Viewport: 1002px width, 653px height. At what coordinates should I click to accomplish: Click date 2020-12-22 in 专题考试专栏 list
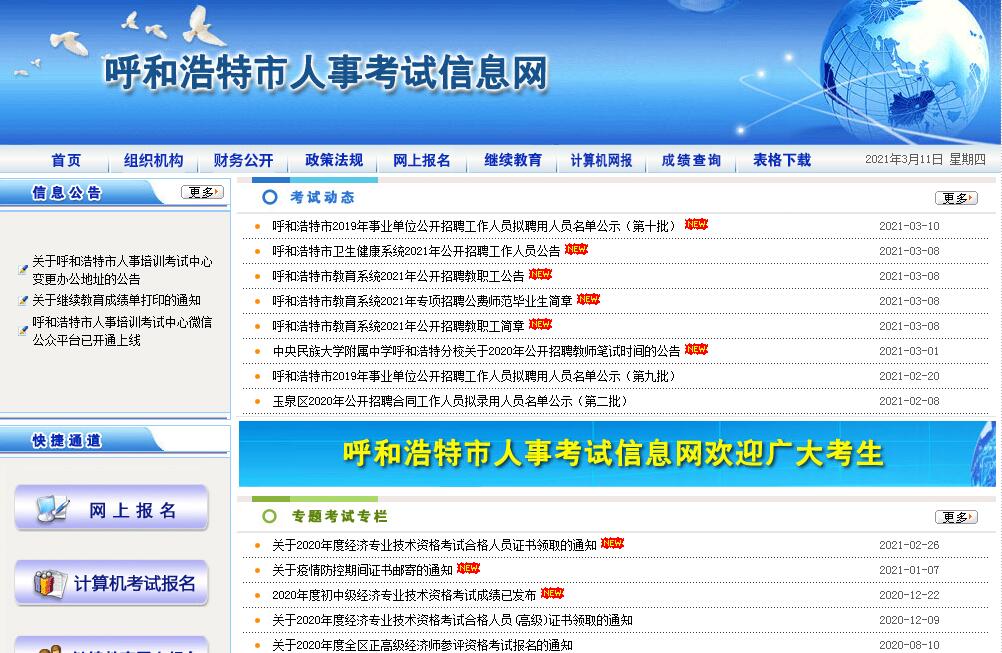pos(909,595)
